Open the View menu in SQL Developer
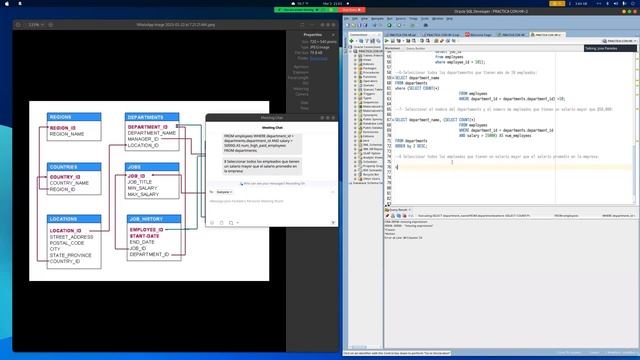640x360 pixels. tap(364, 19)
